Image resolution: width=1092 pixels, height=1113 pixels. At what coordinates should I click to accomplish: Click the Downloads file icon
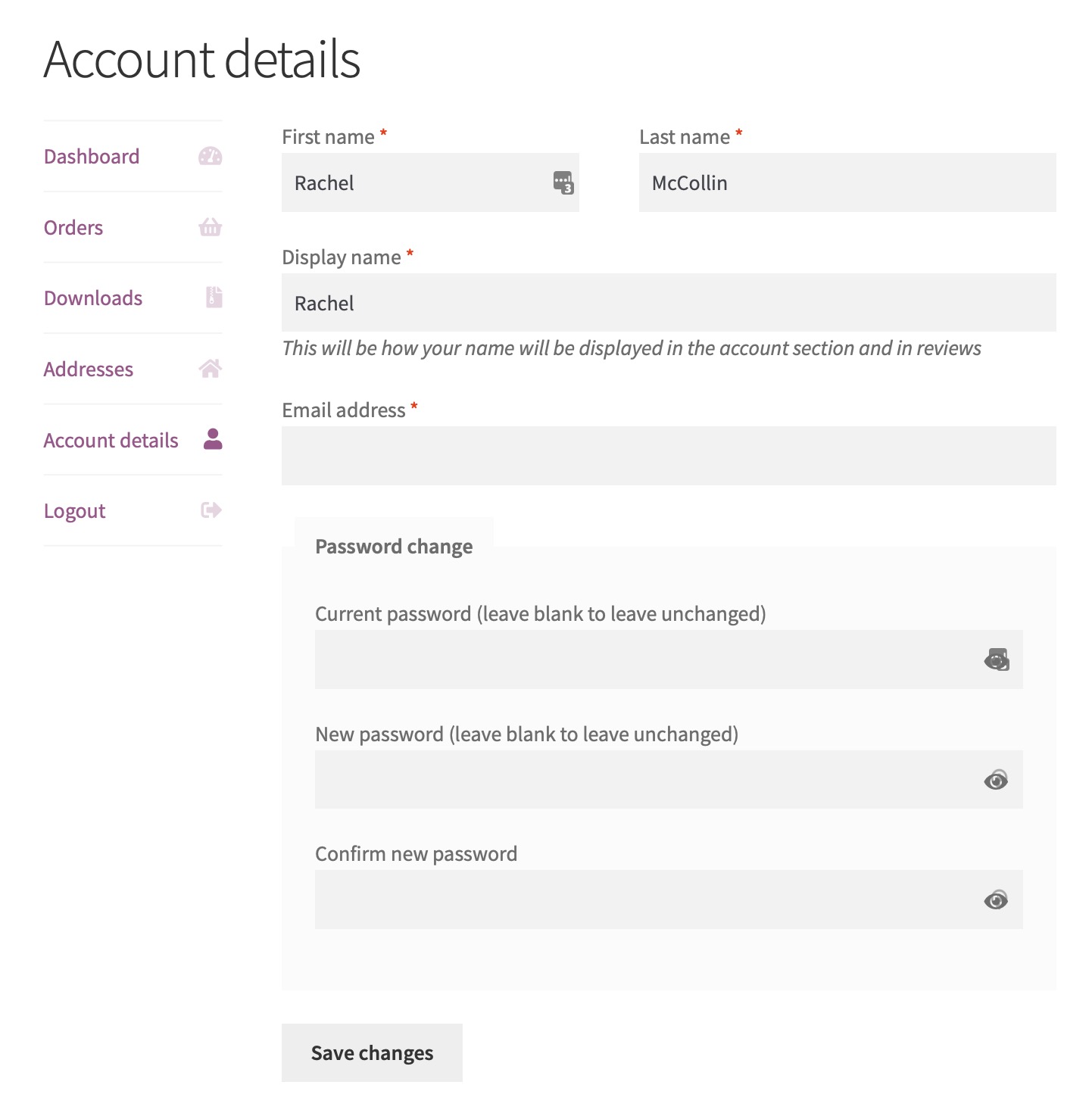click(214, 297)
